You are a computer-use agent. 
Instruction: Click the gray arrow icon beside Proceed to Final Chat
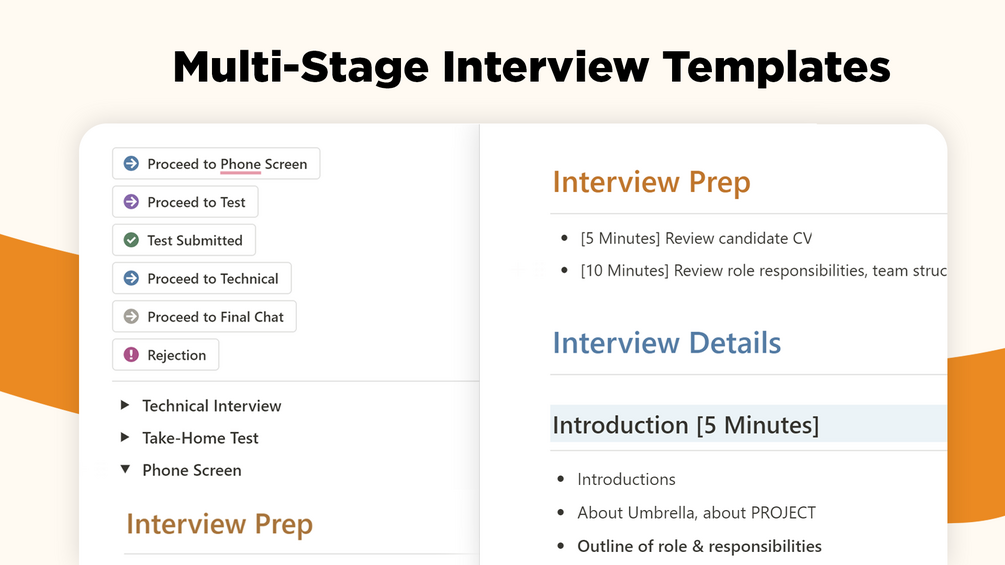pyautogui.click(x=131, y=317)
